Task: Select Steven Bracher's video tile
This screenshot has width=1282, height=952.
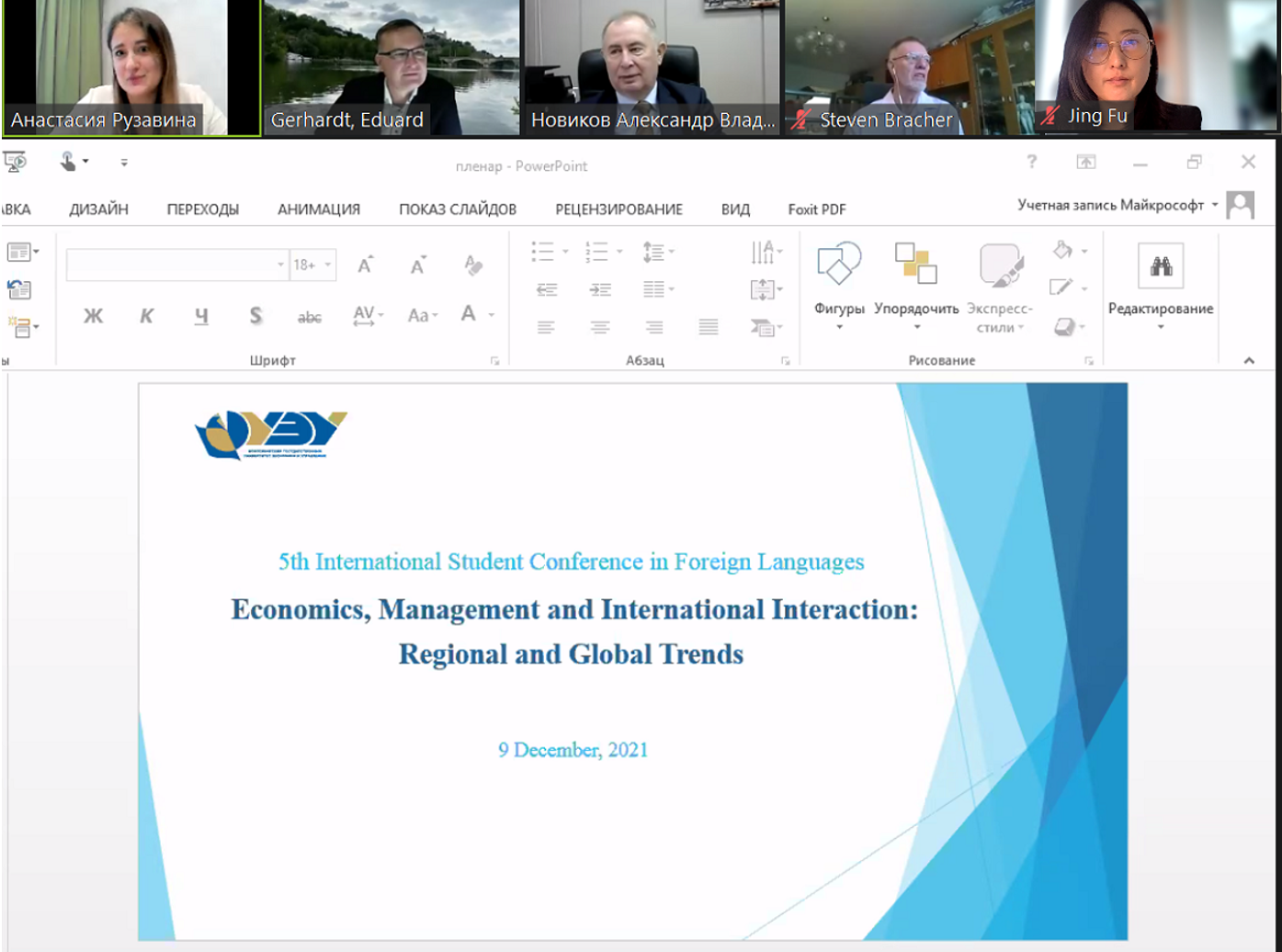Action: point(908,67)
